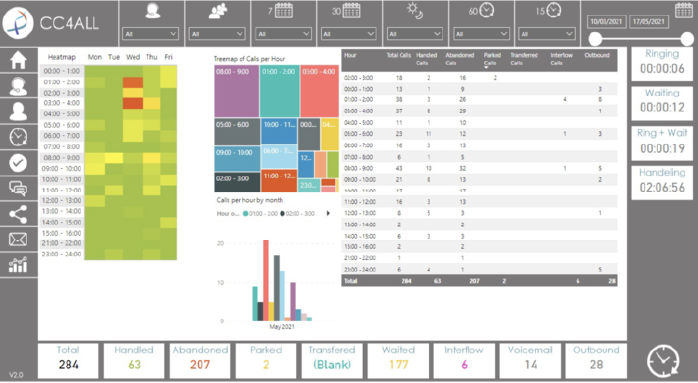Click the Ring + Wait 00:00:19 card
698x383 pixels.
click(662, 143)
